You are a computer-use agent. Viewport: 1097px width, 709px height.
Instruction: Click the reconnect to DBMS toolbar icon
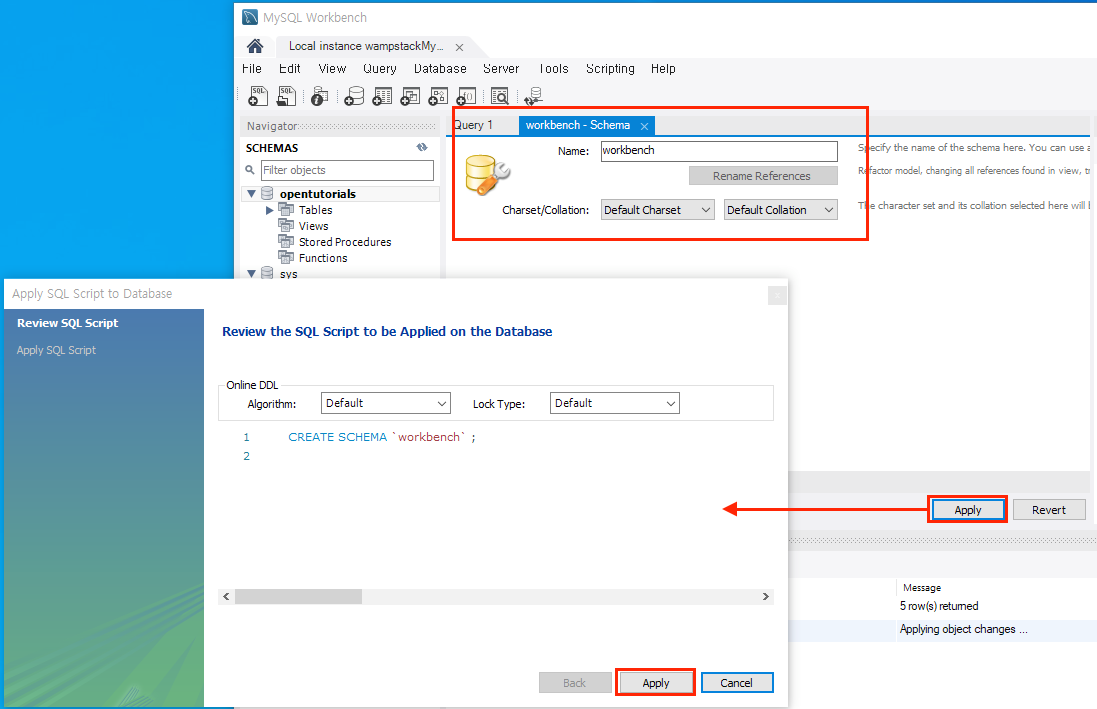point(534,96)
